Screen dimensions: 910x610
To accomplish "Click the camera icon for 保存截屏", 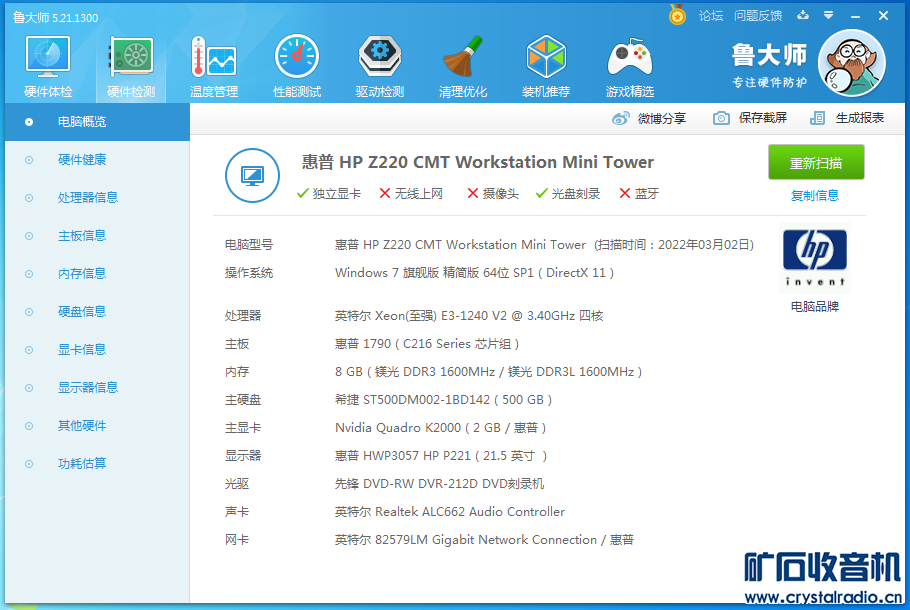I will click(x=721, y=118).
